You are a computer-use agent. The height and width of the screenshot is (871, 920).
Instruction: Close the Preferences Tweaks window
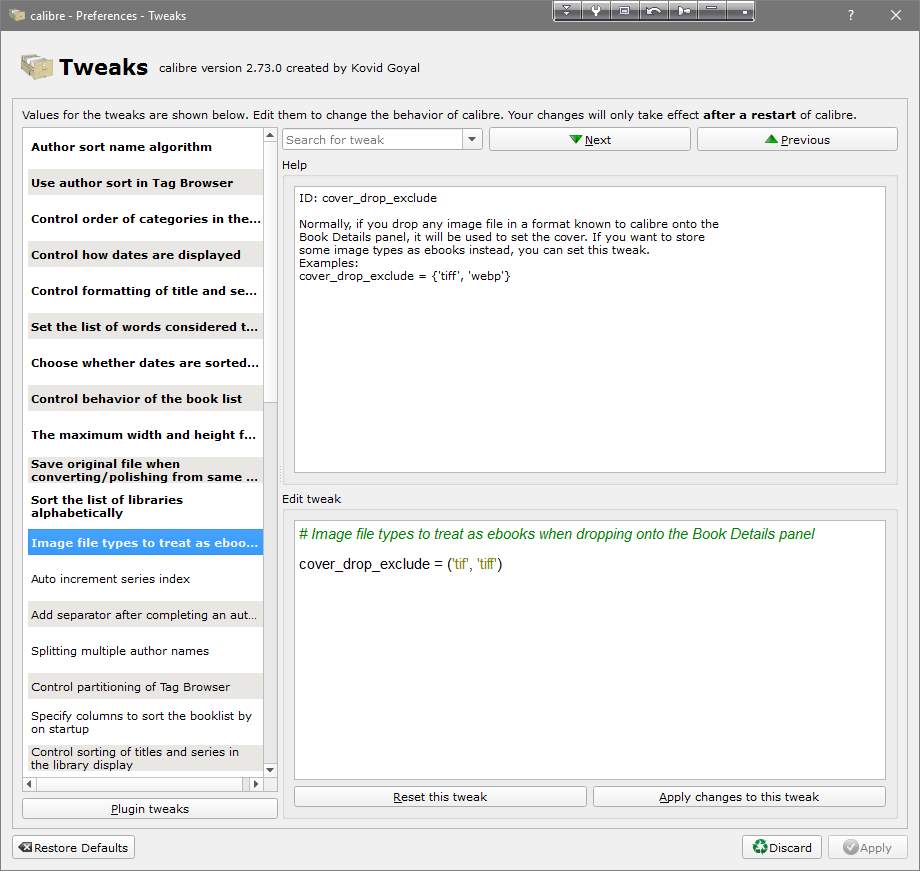click(895, 16)
